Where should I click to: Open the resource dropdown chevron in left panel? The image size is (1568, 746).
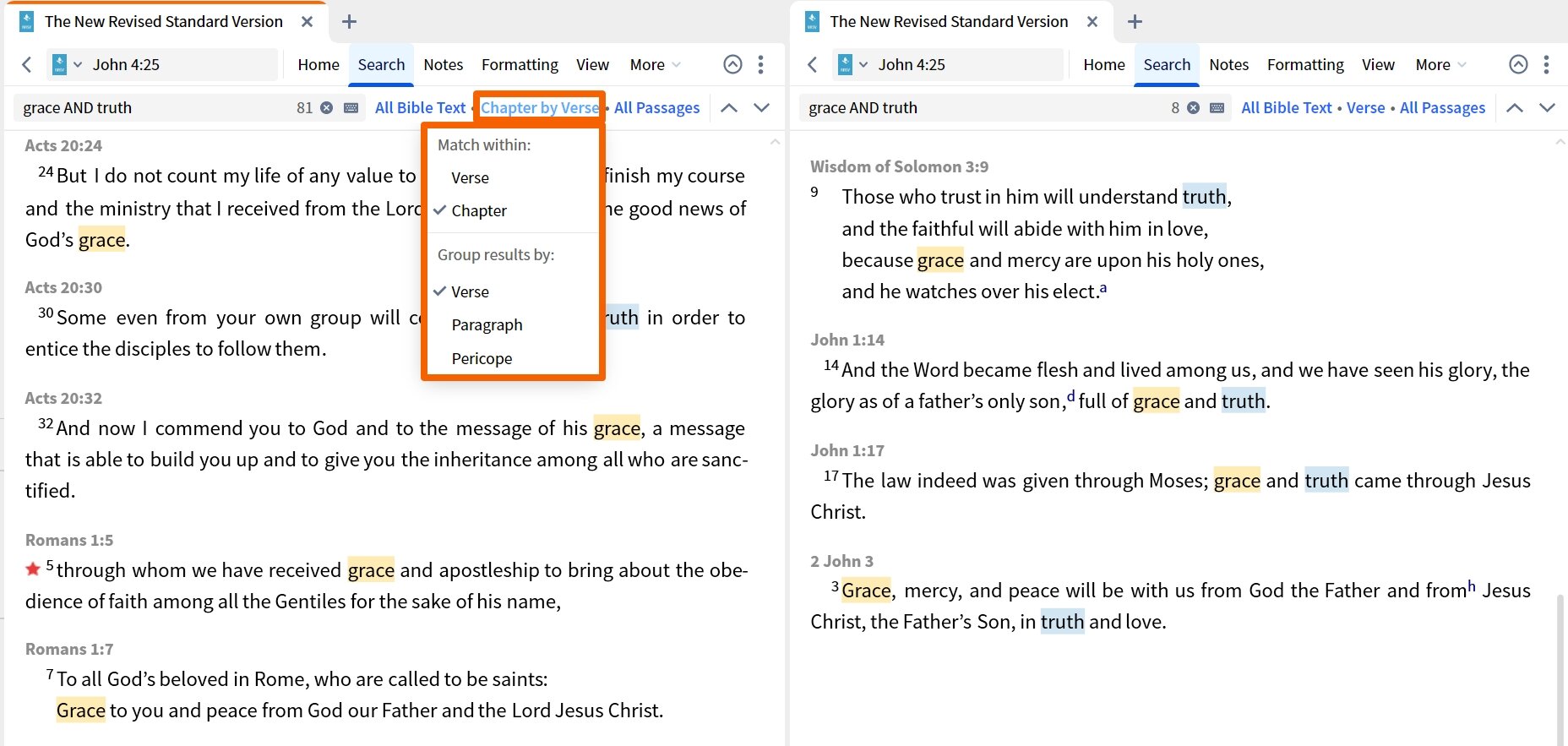coord(78,64)
